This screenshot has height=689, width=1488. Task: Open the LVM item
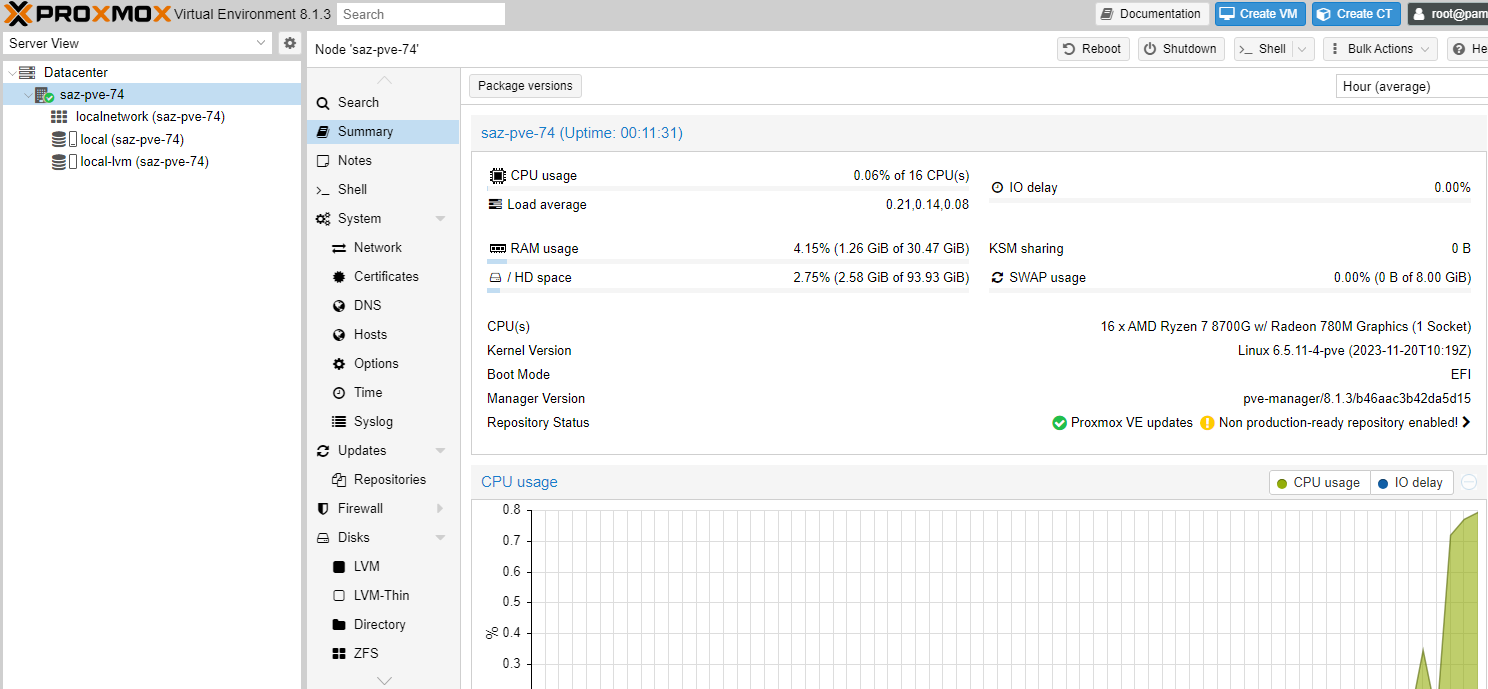pyautogui.click(x=383, y=566)
